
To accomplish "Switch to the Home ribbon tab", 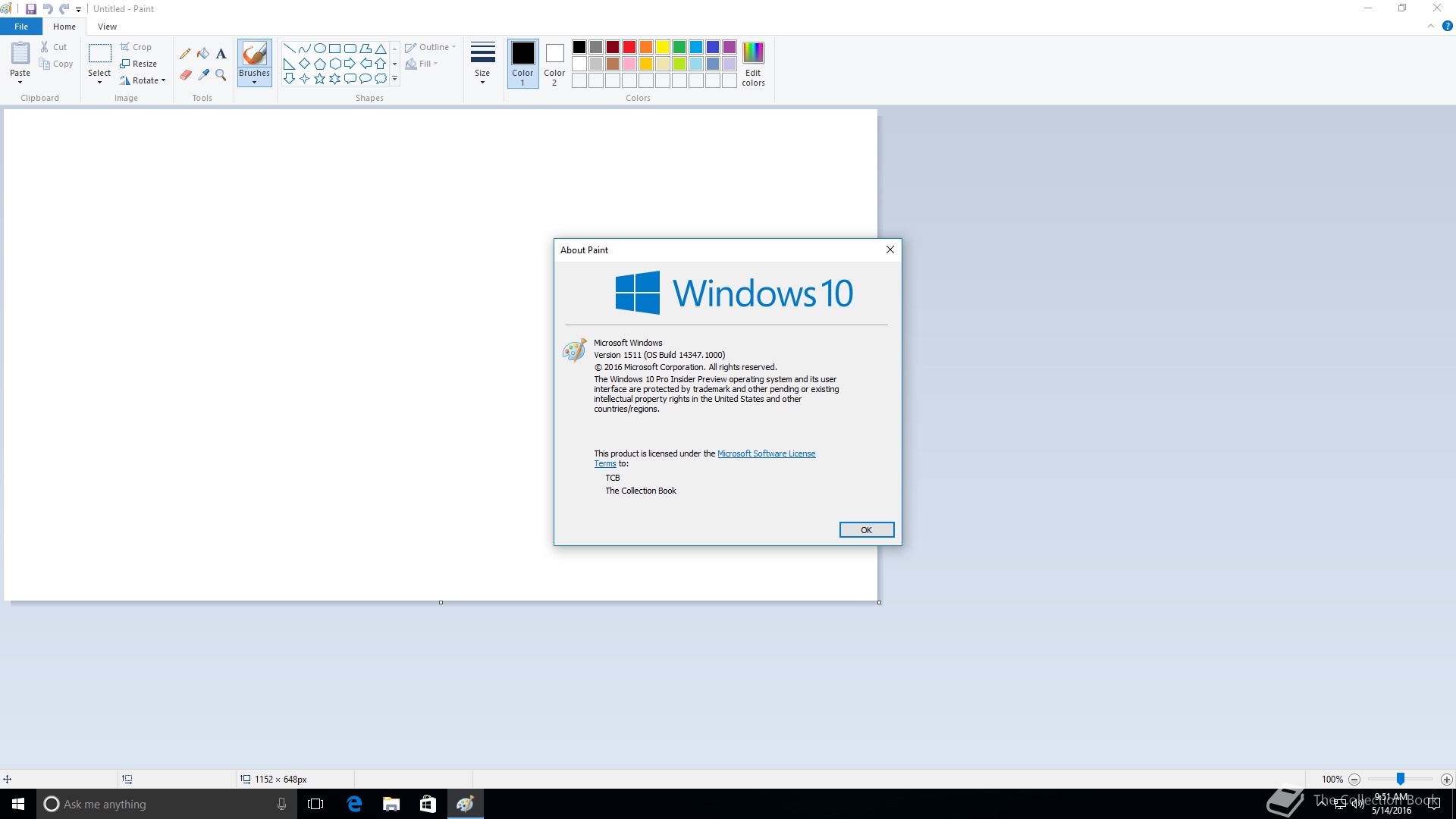I will click(64, 27).
